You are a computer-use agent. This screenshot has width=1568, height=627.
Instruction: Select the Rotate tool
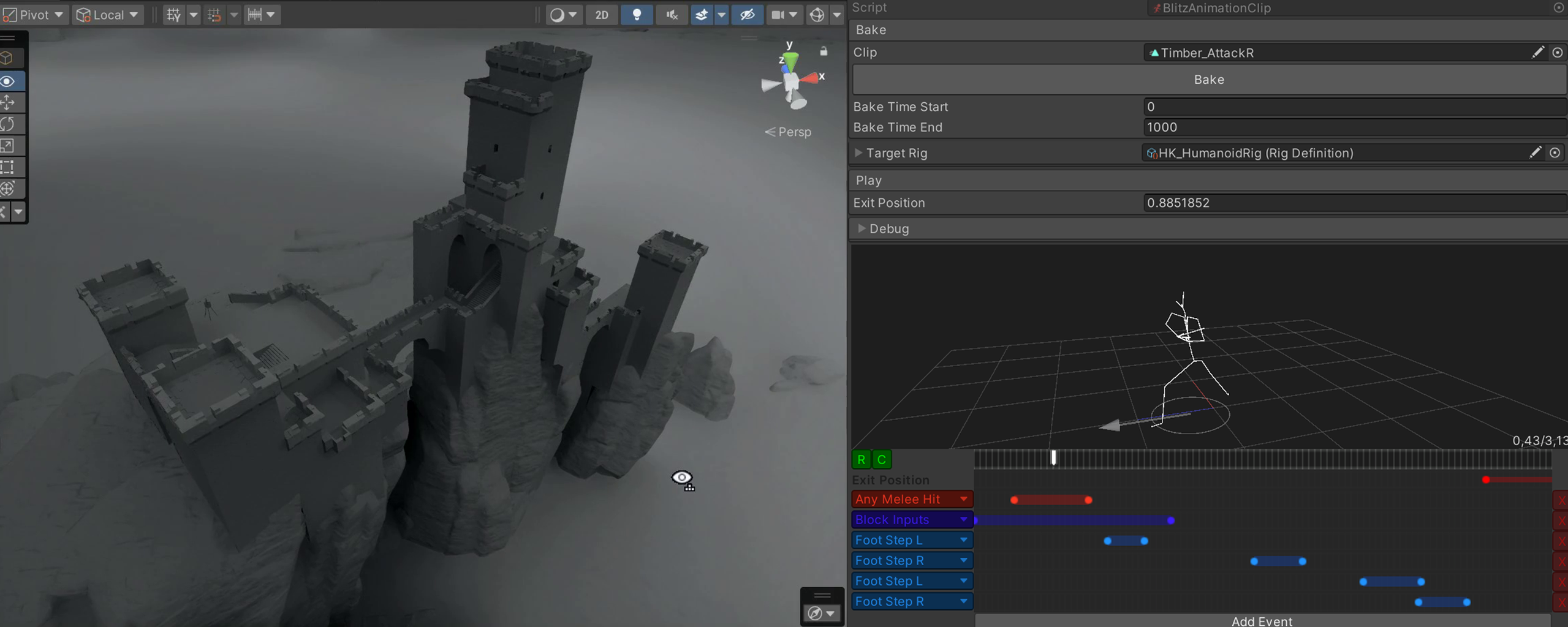coord(9,124)
